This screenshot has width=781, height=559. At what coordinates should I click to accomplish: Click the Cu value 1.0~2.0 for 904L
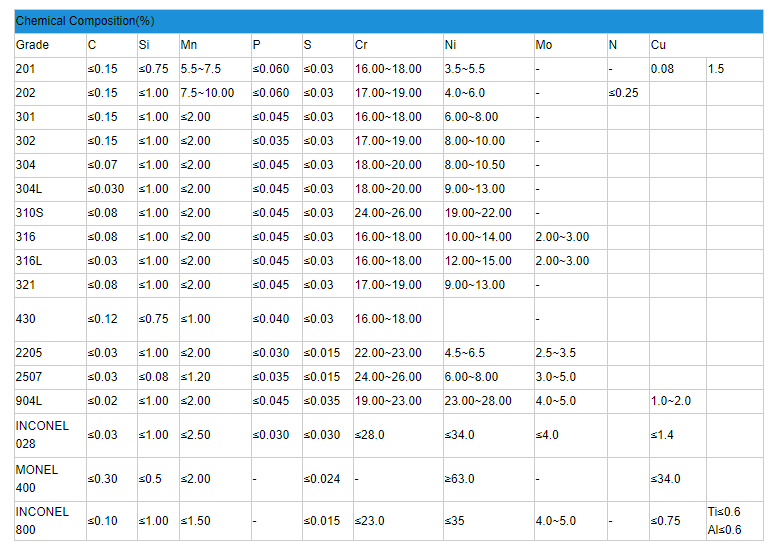[x=671, y=401]
